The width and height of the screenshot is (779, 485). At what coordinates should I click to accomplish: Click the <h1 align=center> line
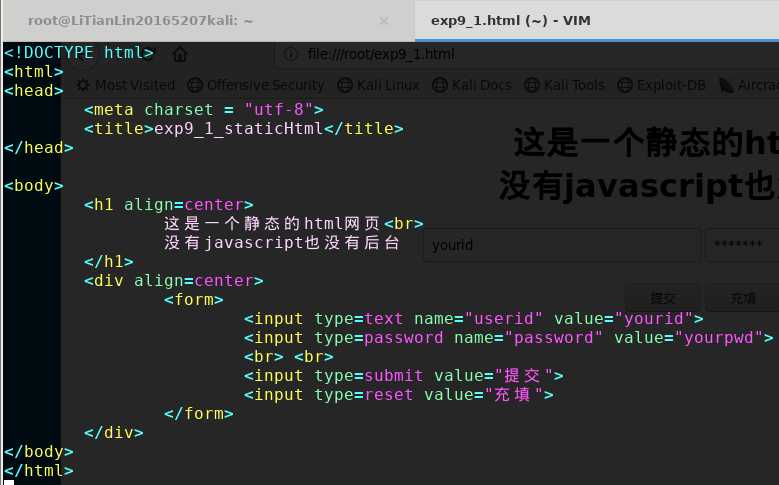coord(169,205)
